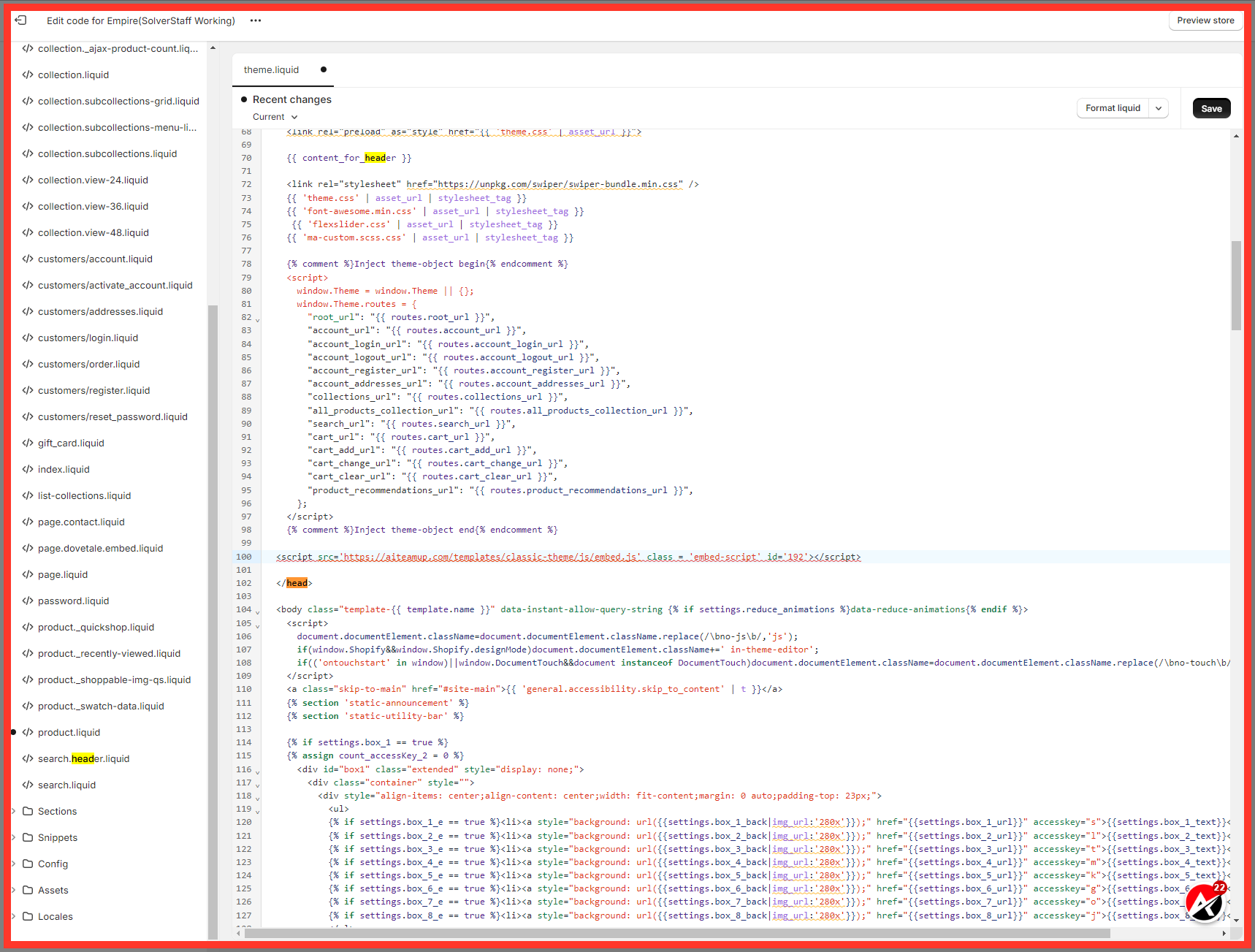Click code icon beside index.liquid
Image resolution: width=1255 pixels, height=952 pixels.
coord(28,469)
